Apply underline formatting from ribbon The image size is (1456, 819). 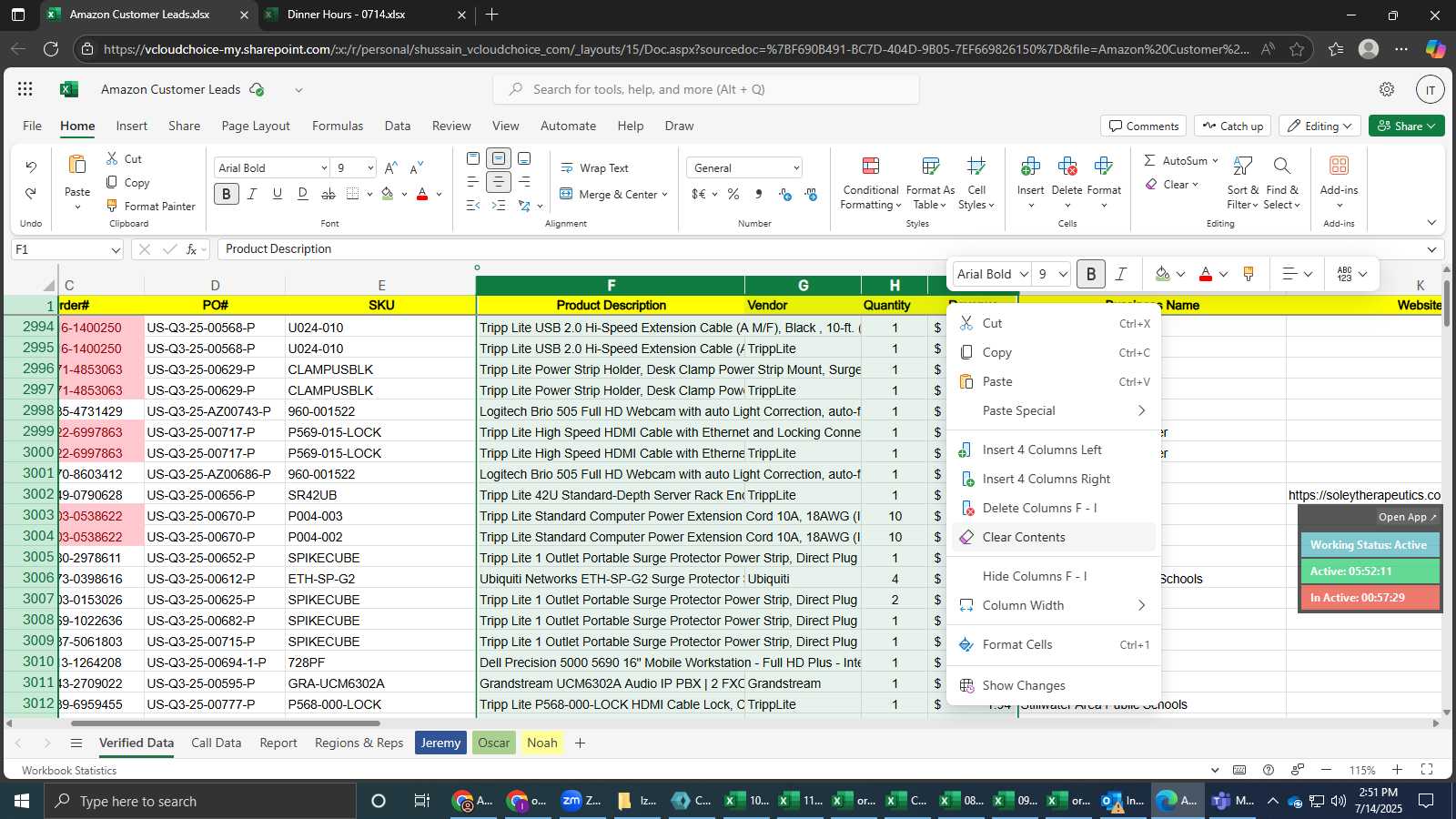pyautogui.click(x=278, y=194)
